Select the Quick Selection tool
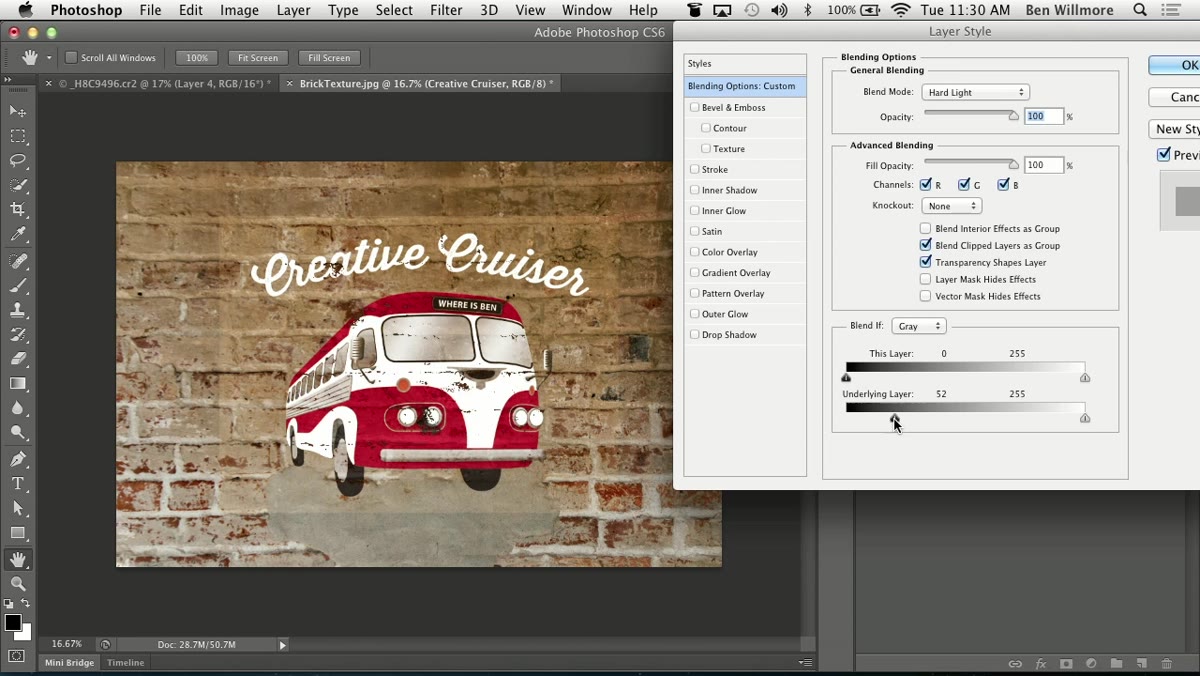 [x=18, y=185]
